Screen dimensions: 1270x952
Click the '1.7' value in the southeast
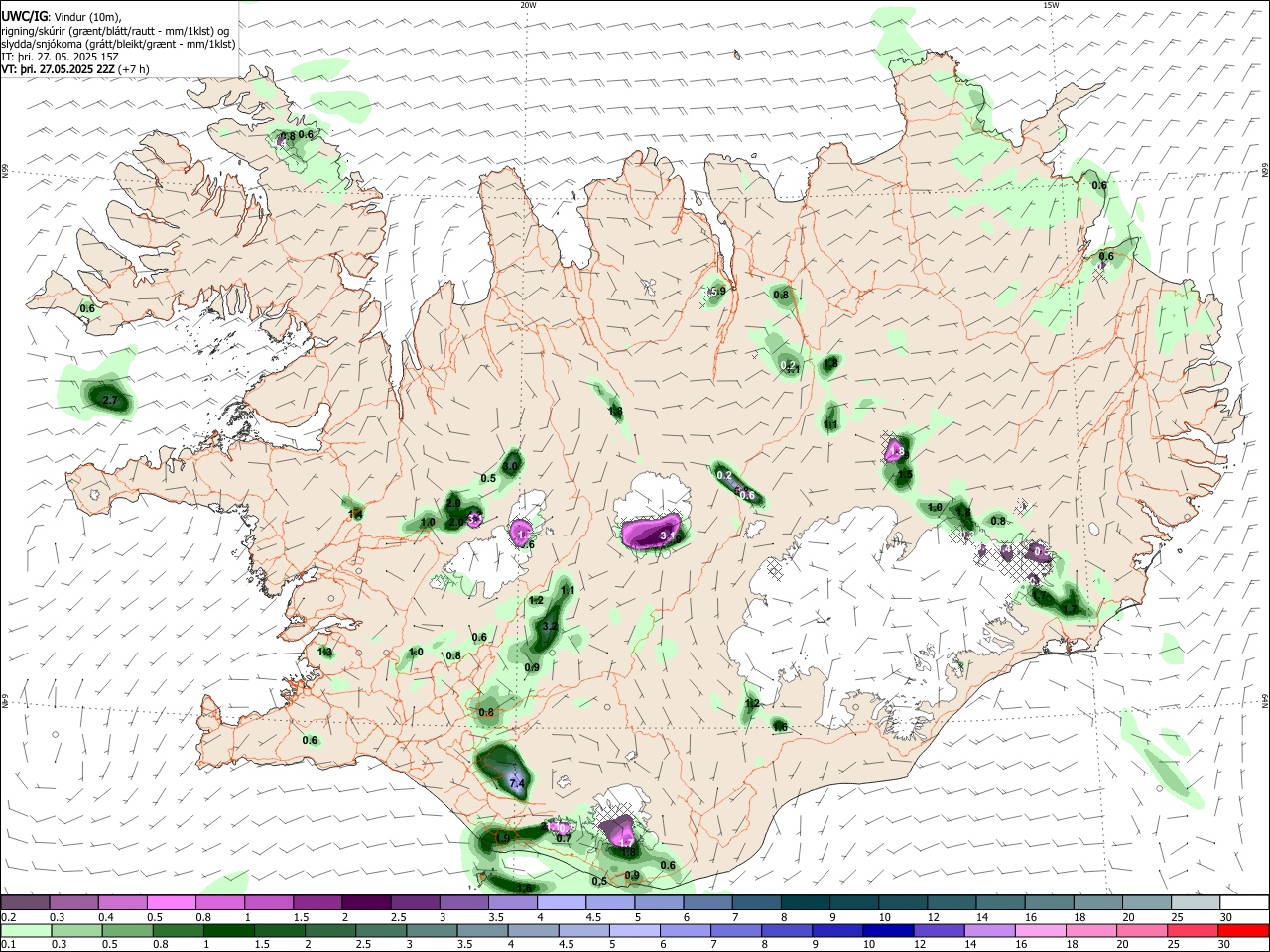1070,608
